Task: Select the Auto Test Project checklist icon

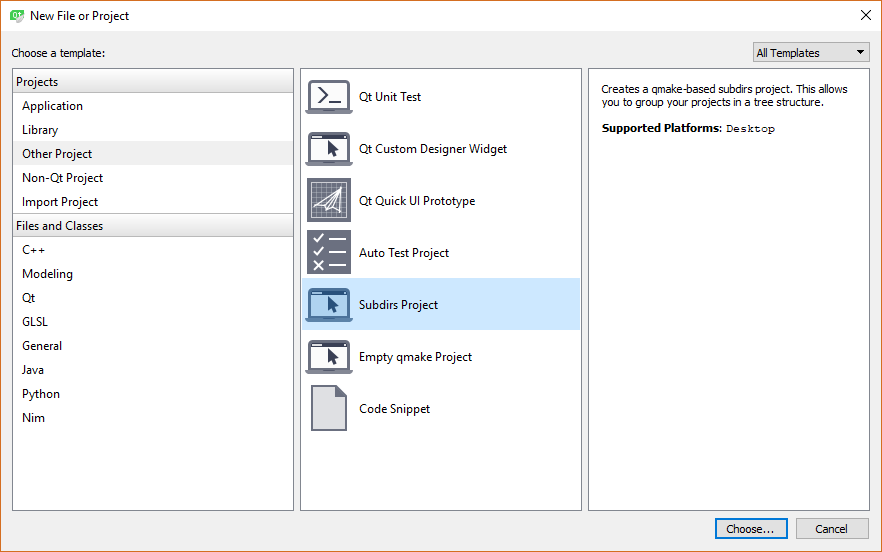Action: click(328, 253)
